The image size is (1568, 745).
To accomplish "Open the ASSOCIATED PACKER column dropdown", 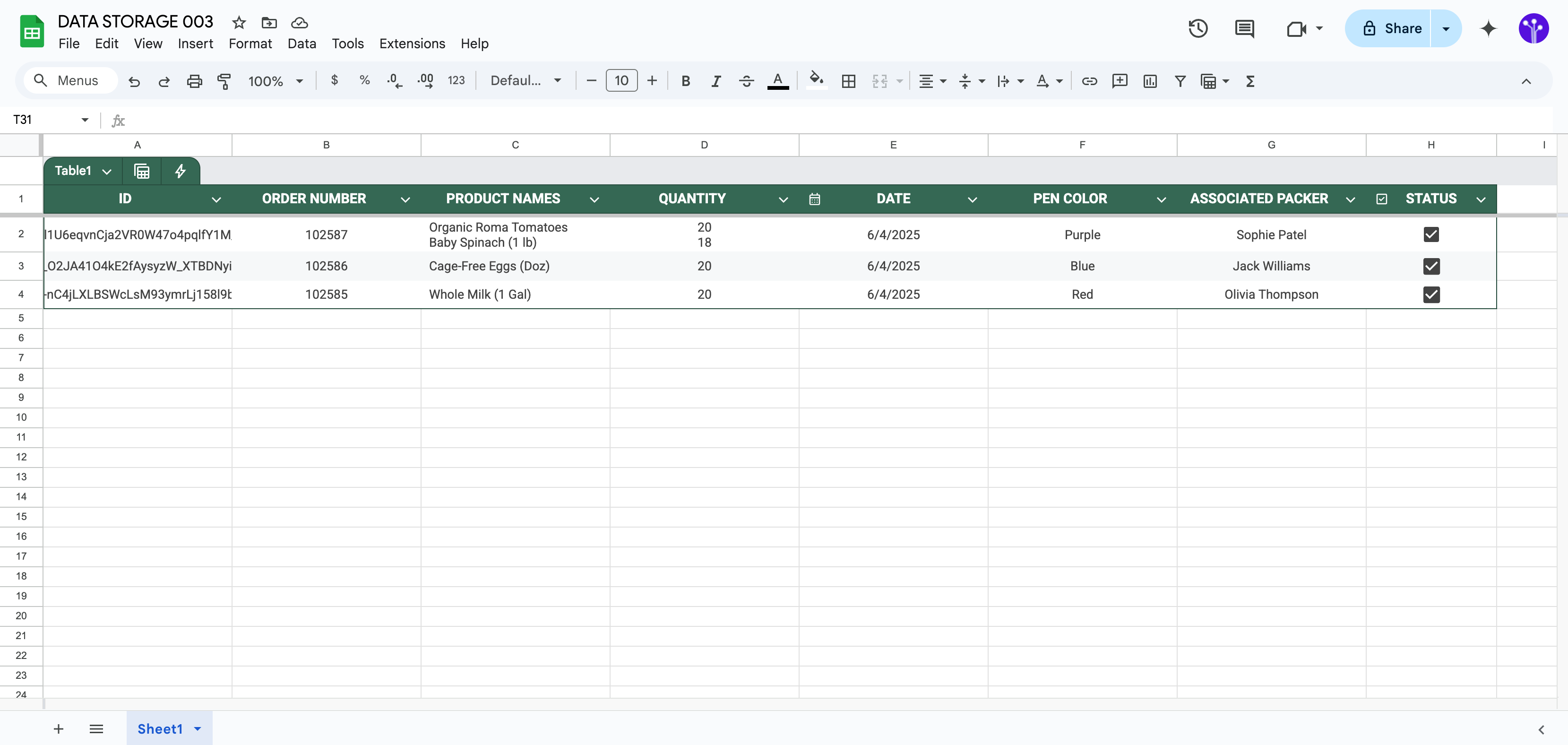I will [x=1351, y=199].
